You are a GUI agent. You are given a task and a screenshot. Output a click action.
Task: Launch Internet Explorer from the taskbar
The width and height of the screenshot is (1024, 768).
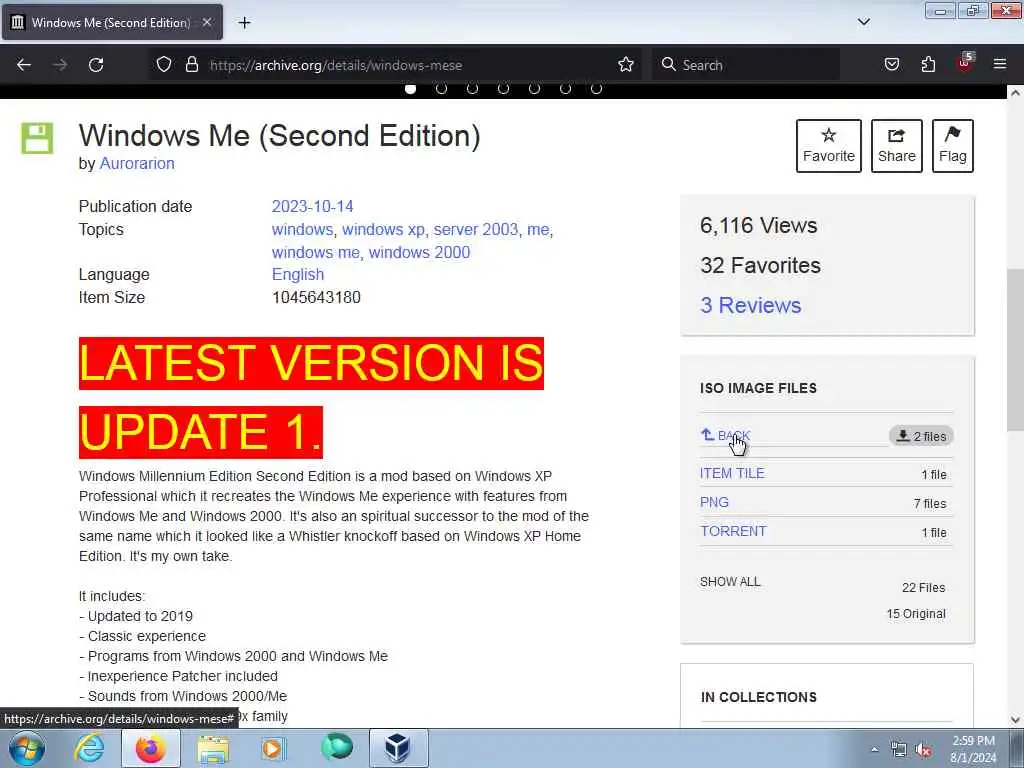pos(89,748)
